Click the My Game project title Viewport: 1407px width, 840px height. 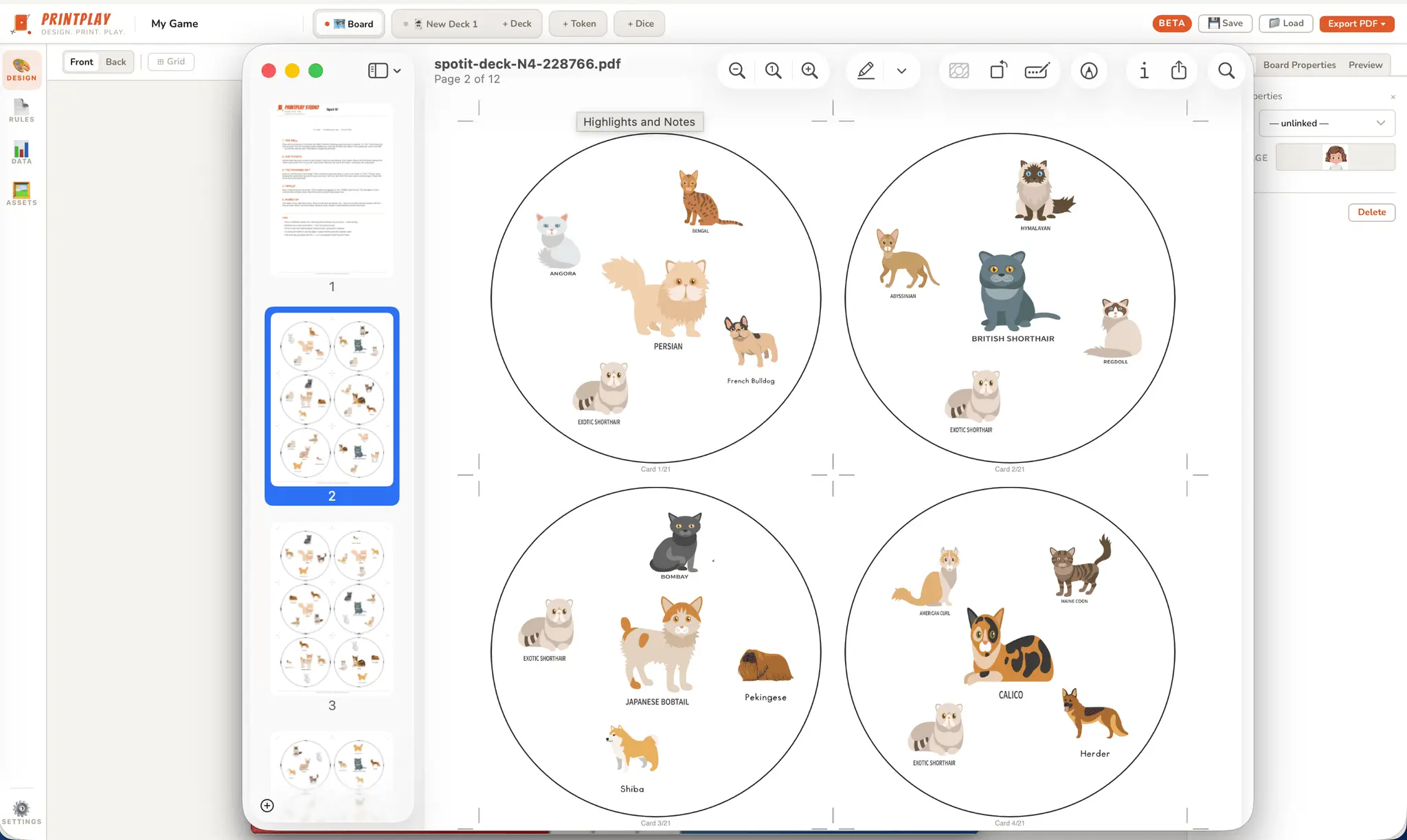pyautogui.click(x=175, y=23)
